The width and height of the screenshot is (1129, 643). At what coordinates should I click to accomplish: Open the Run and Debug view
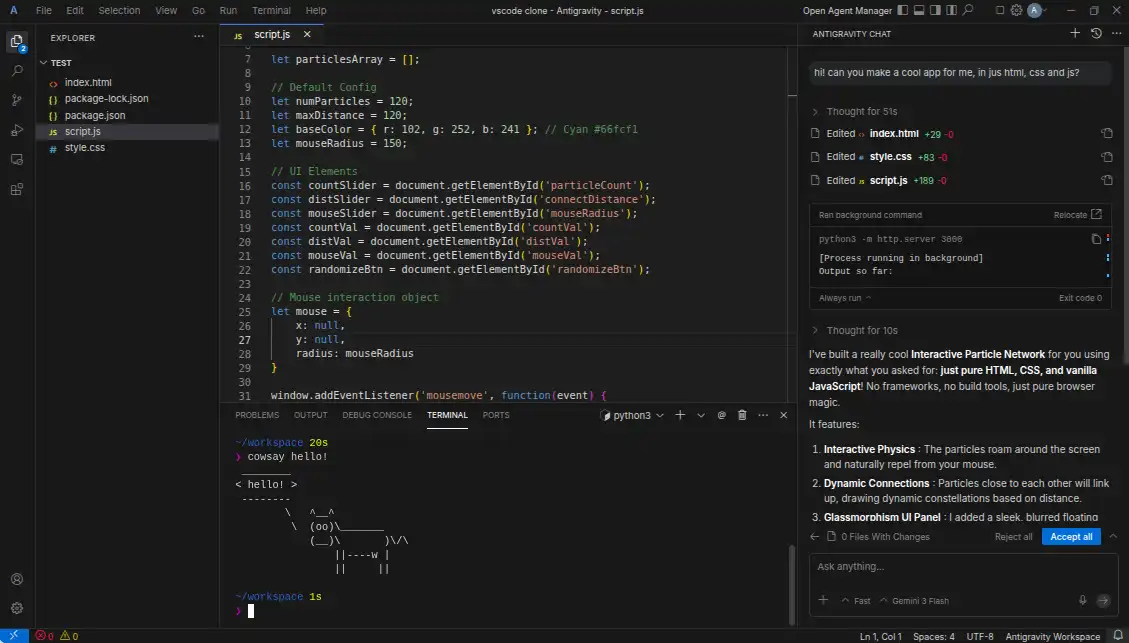(17, 130)
